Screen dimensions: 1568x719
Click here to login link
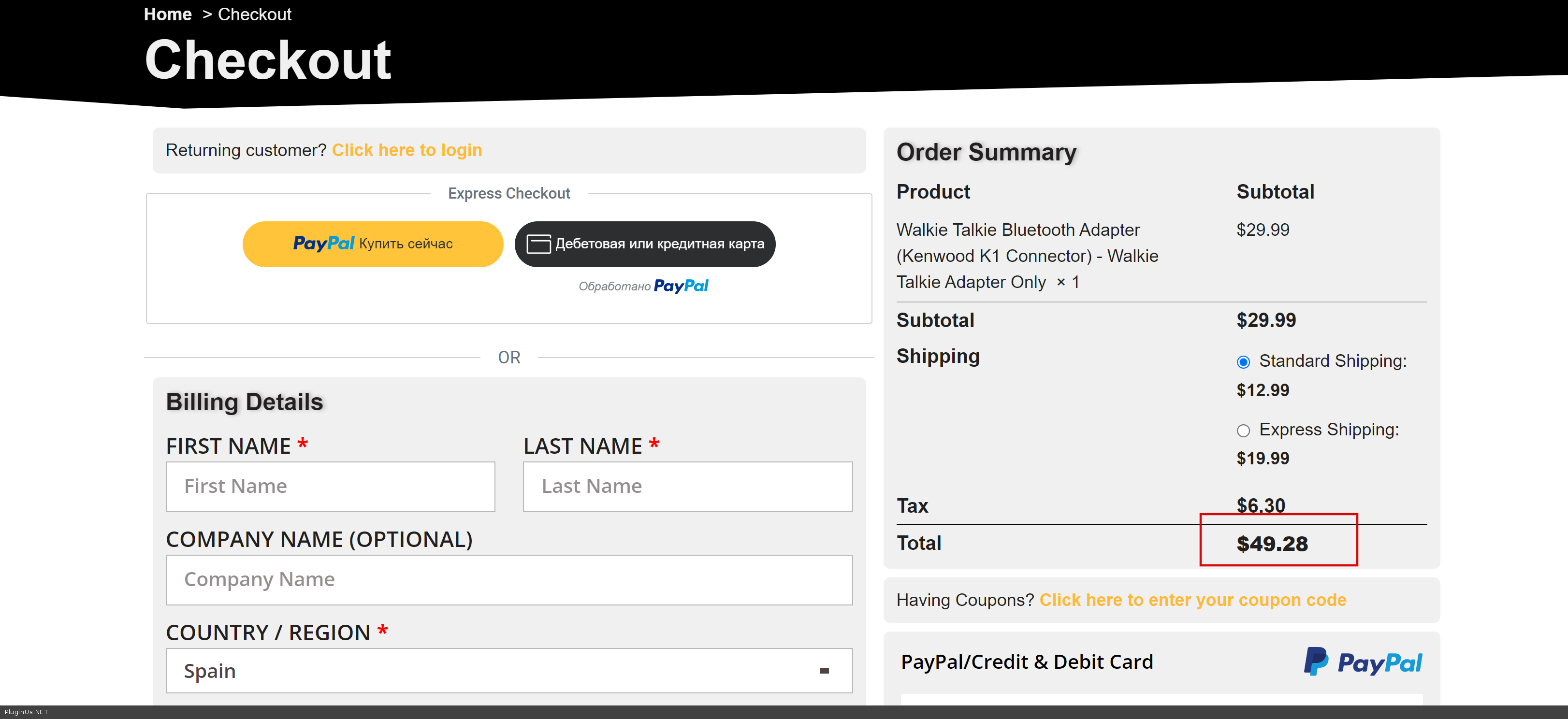(407, 150)
